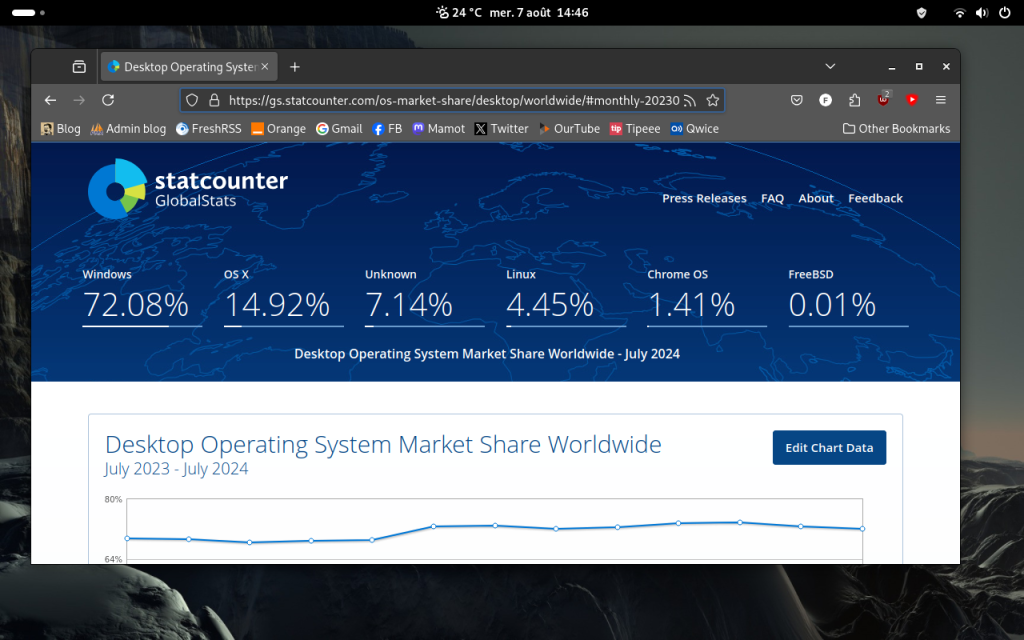Close the Desktop Operating System tab
This screenshot has width=1024, height=640.
coord(264,67)
